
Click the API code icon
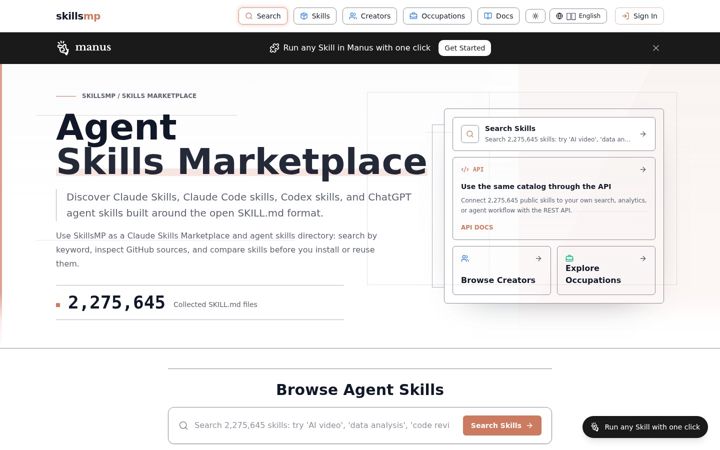tap(465, 169)
